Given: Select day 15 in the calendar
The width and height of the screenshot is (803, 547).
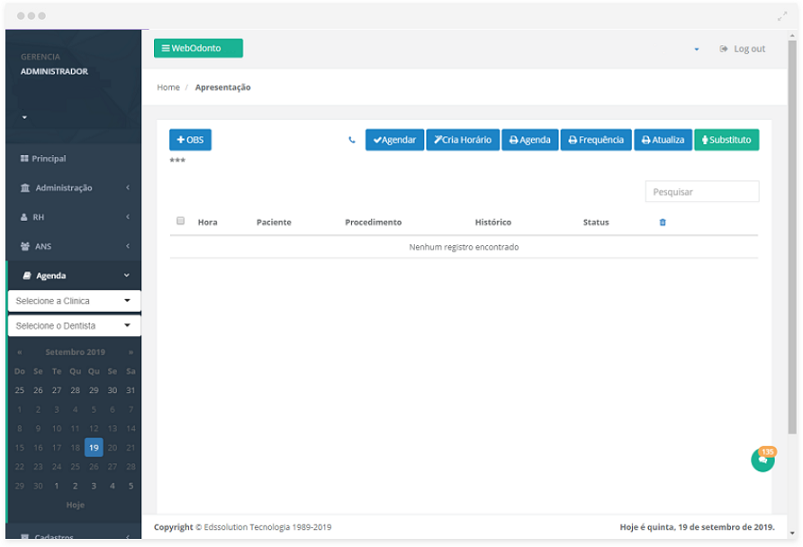Looking at the screenshot, I should click(19, 448).
